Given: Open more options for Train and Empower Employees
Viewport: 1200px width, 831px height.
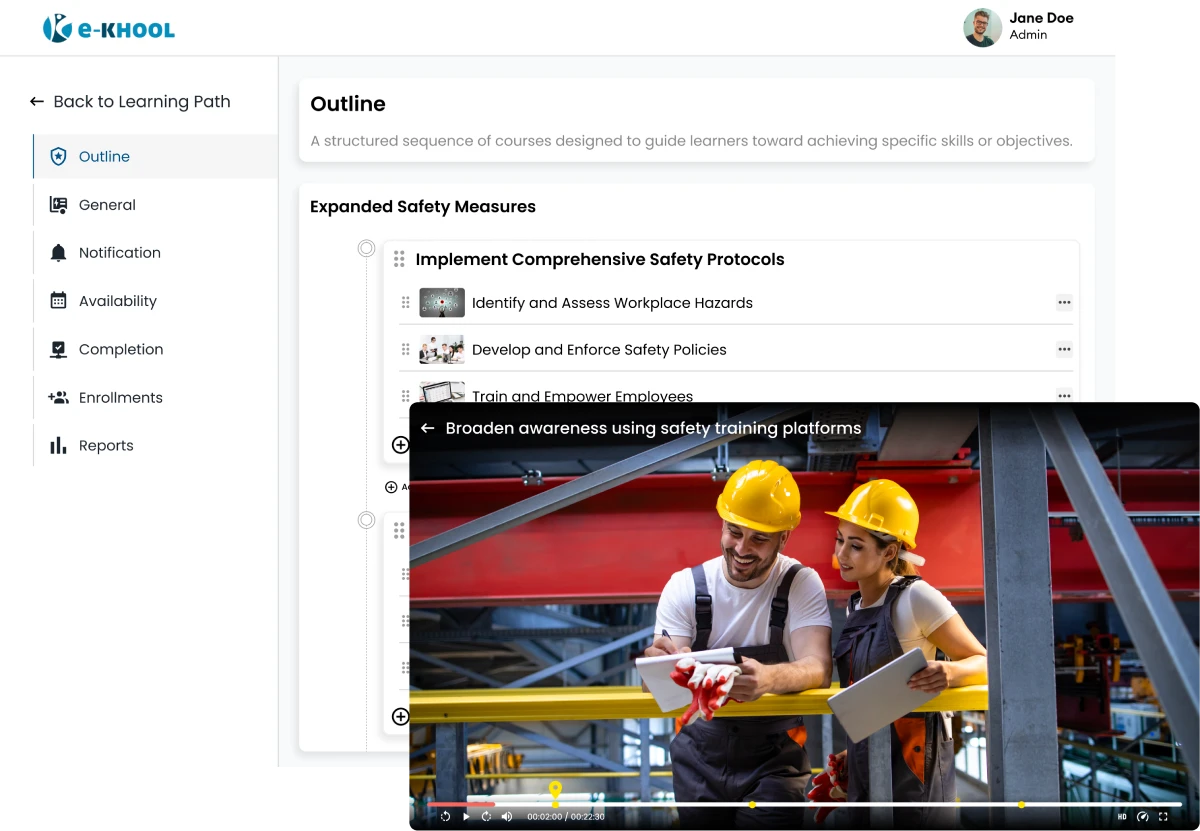Looking at the screenshot, I should pyautogui.click(x=1064, y=396).
